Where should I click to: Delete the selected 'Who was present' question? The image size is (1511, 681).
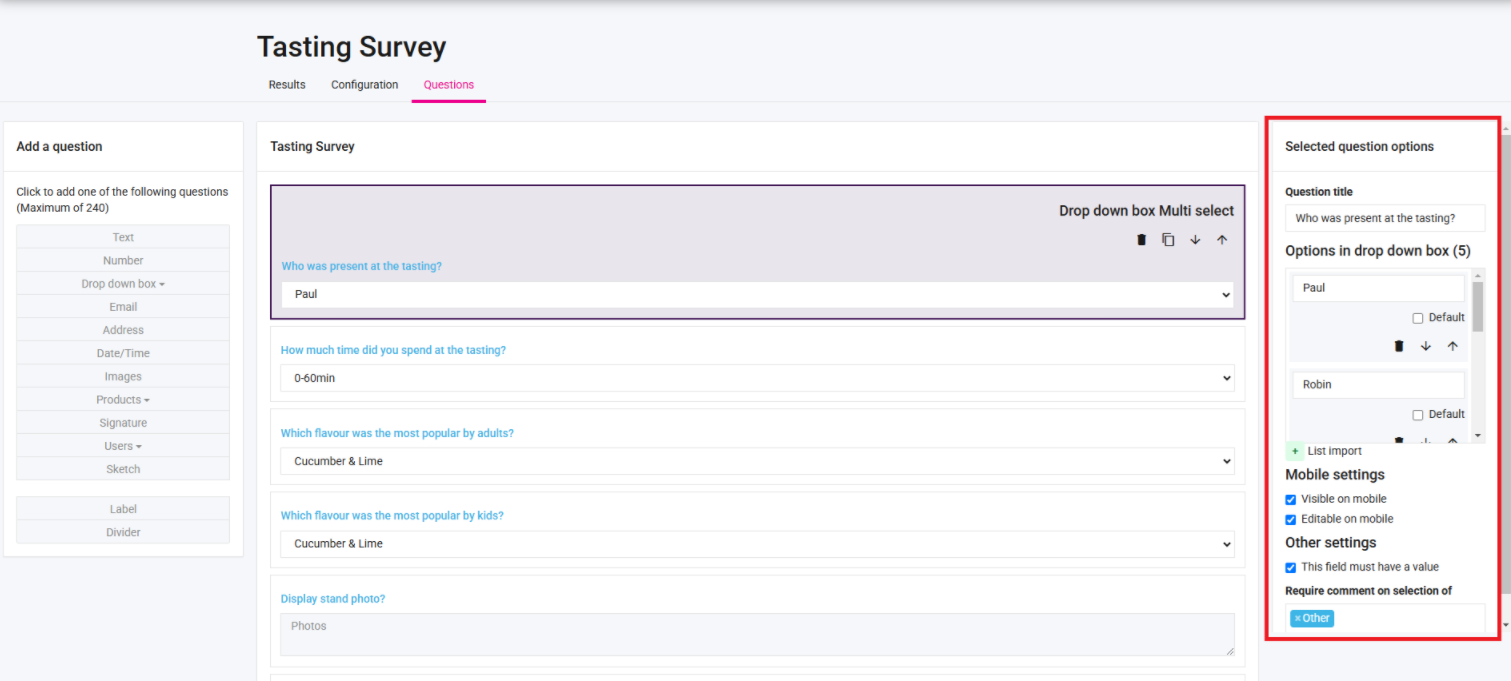(x=1141, y=240)
